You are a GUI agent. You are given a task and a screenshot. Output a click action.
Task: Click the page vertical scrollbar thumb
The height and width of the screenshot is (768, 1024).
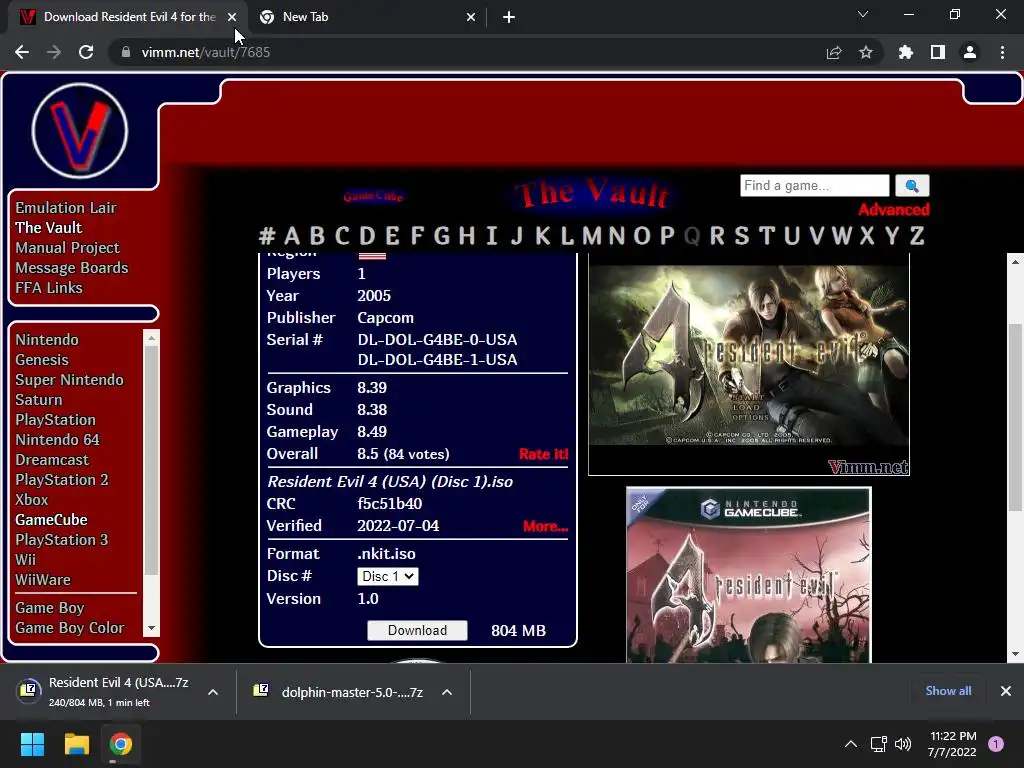1015,418
